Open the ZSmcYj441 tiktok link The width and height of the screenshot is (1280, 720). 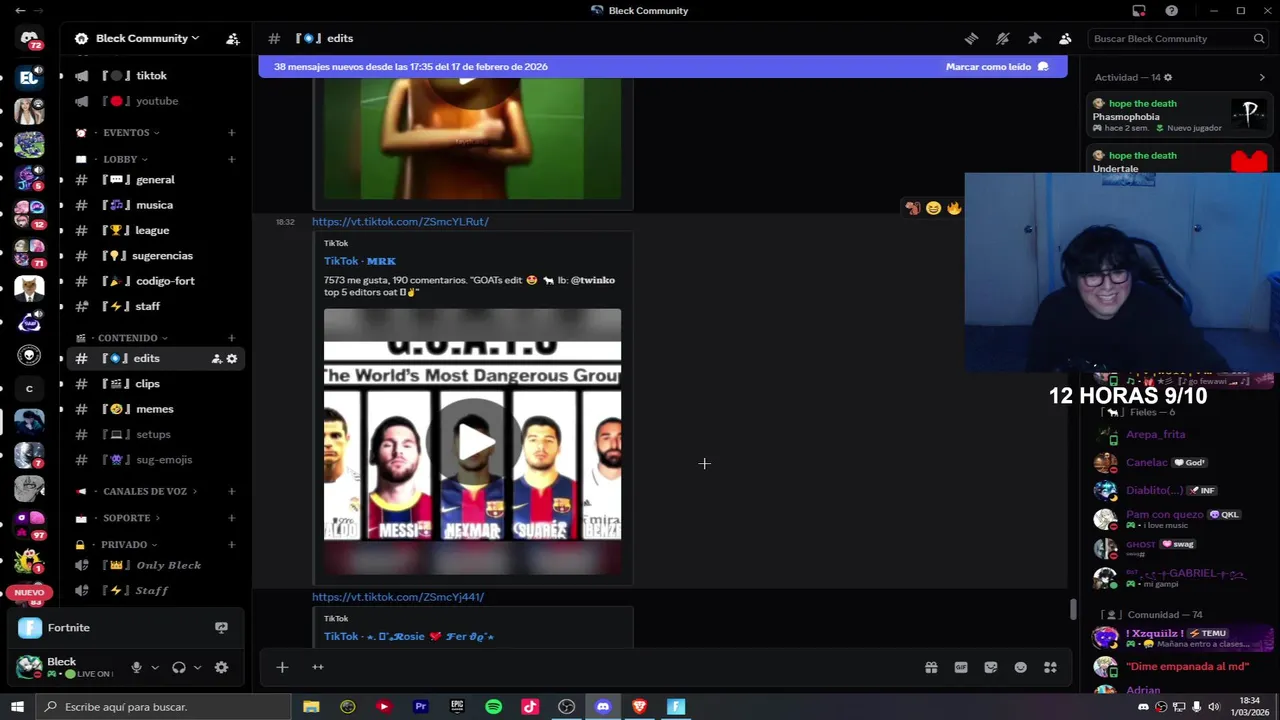(x=398, y=597)
